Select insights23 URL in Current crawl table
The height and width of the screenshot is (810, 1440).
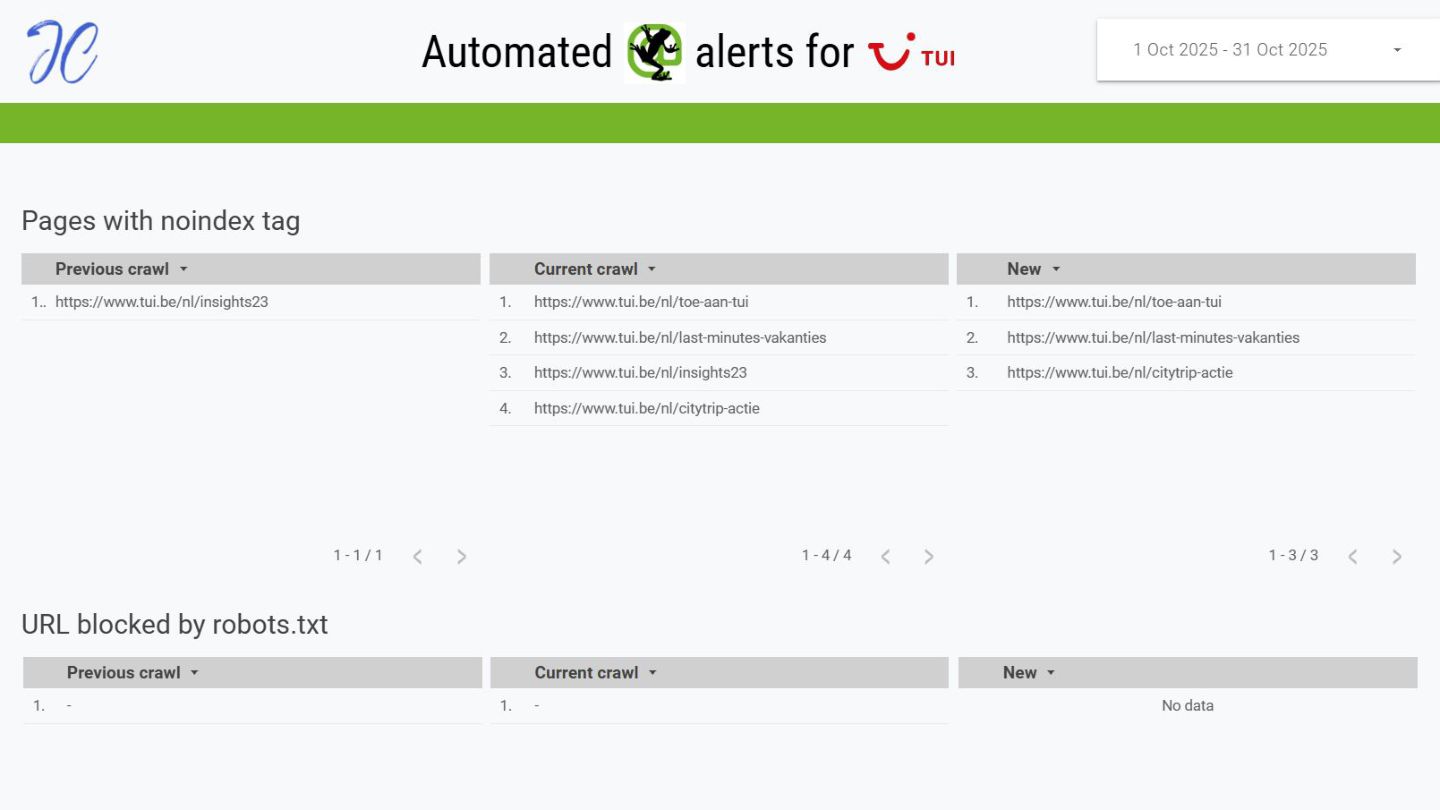640,373
